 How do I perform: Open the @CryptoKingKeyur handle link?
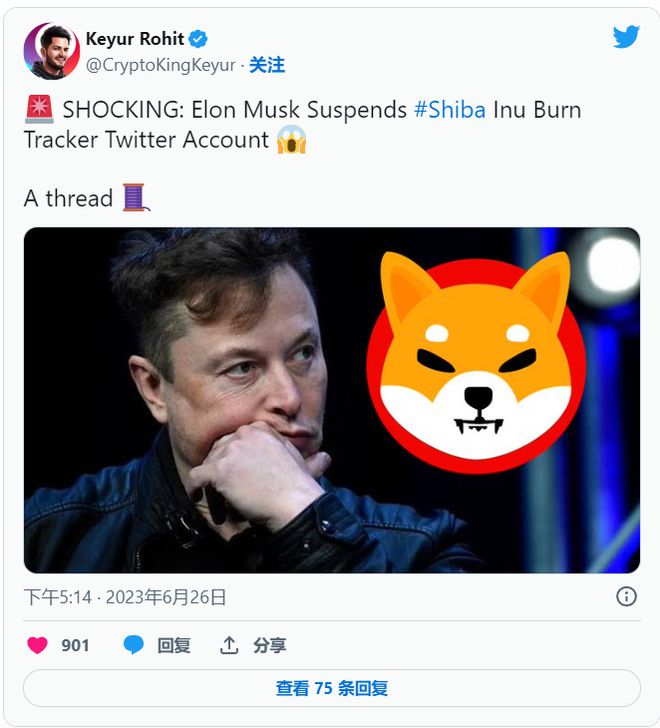point(162,65)
